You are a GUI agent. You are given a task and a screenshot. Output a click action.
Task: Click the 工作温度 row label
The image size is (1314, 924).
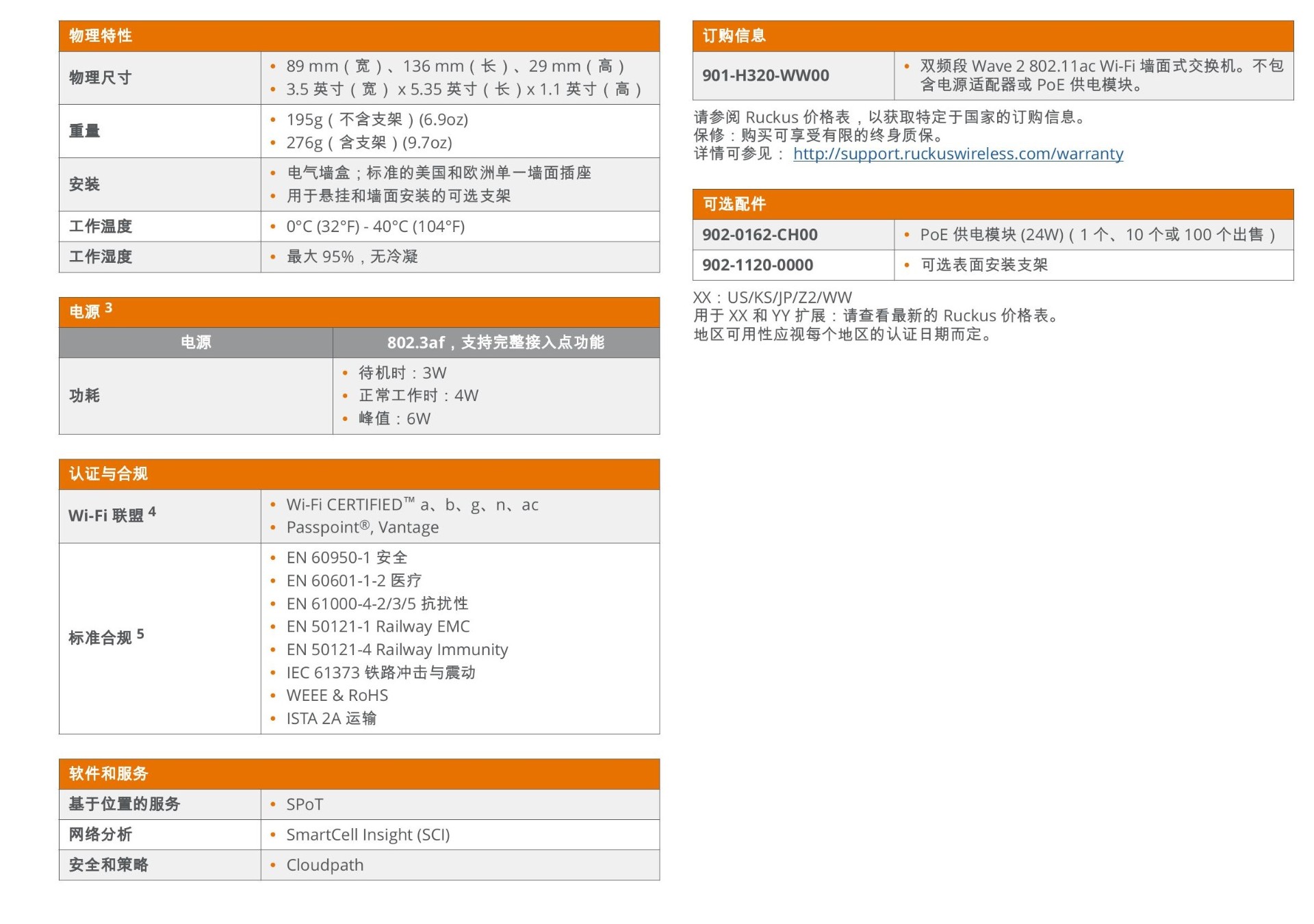pos(101,227)
